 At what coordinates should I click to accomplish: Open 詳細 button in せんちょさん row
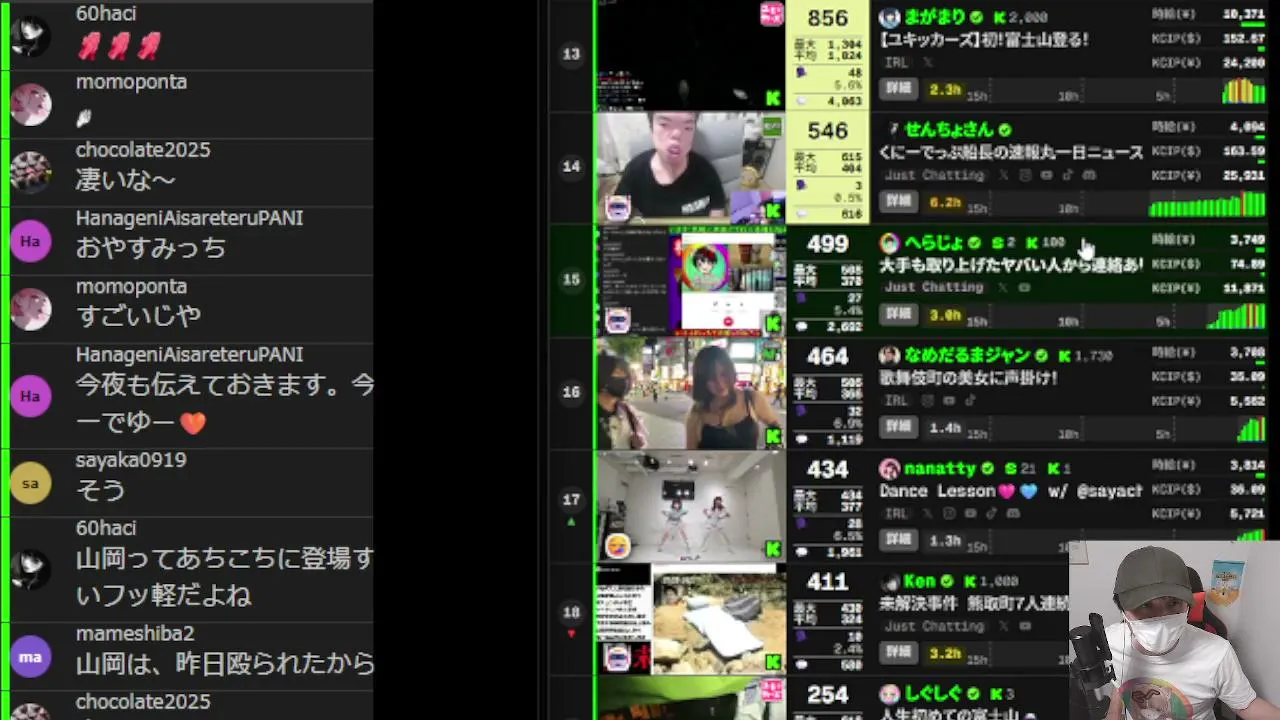tap(898, 201)
